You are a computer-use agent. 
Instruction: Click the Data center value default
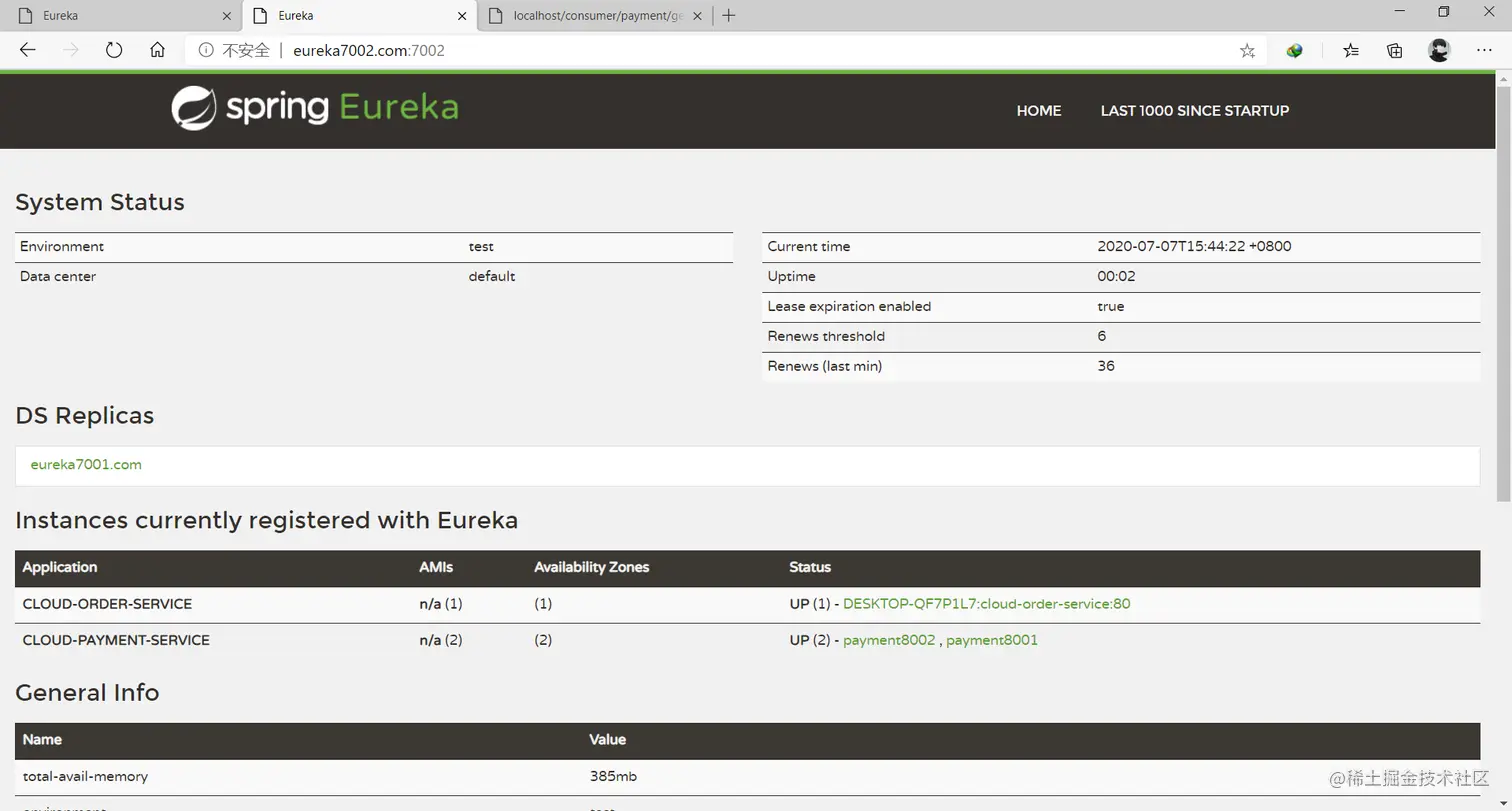(x=492, y=276)
